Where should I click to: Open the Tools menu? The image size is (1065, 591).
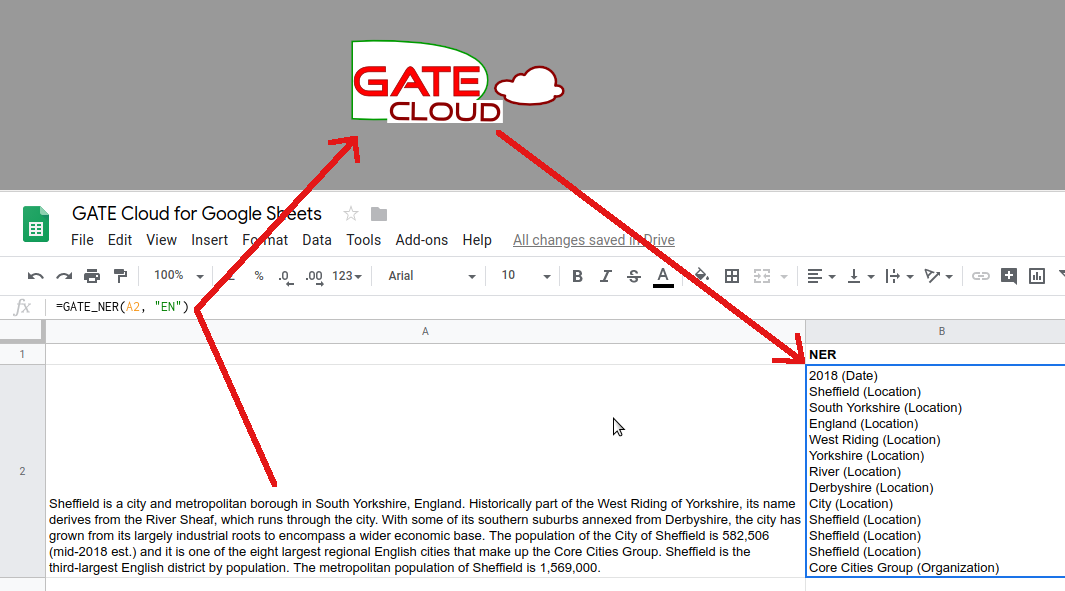(x=363, y=240)
